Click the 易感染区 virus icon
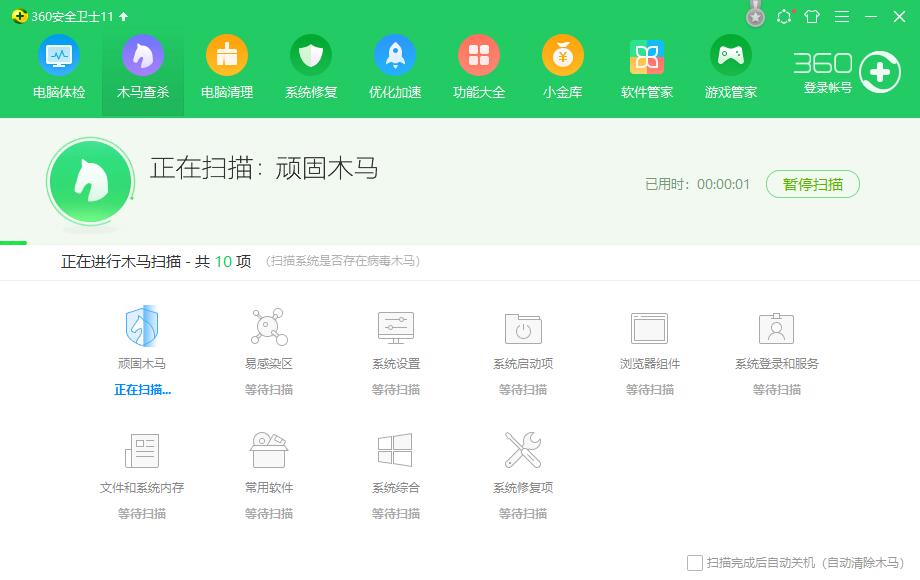920x580 pixels. point(269,327)
